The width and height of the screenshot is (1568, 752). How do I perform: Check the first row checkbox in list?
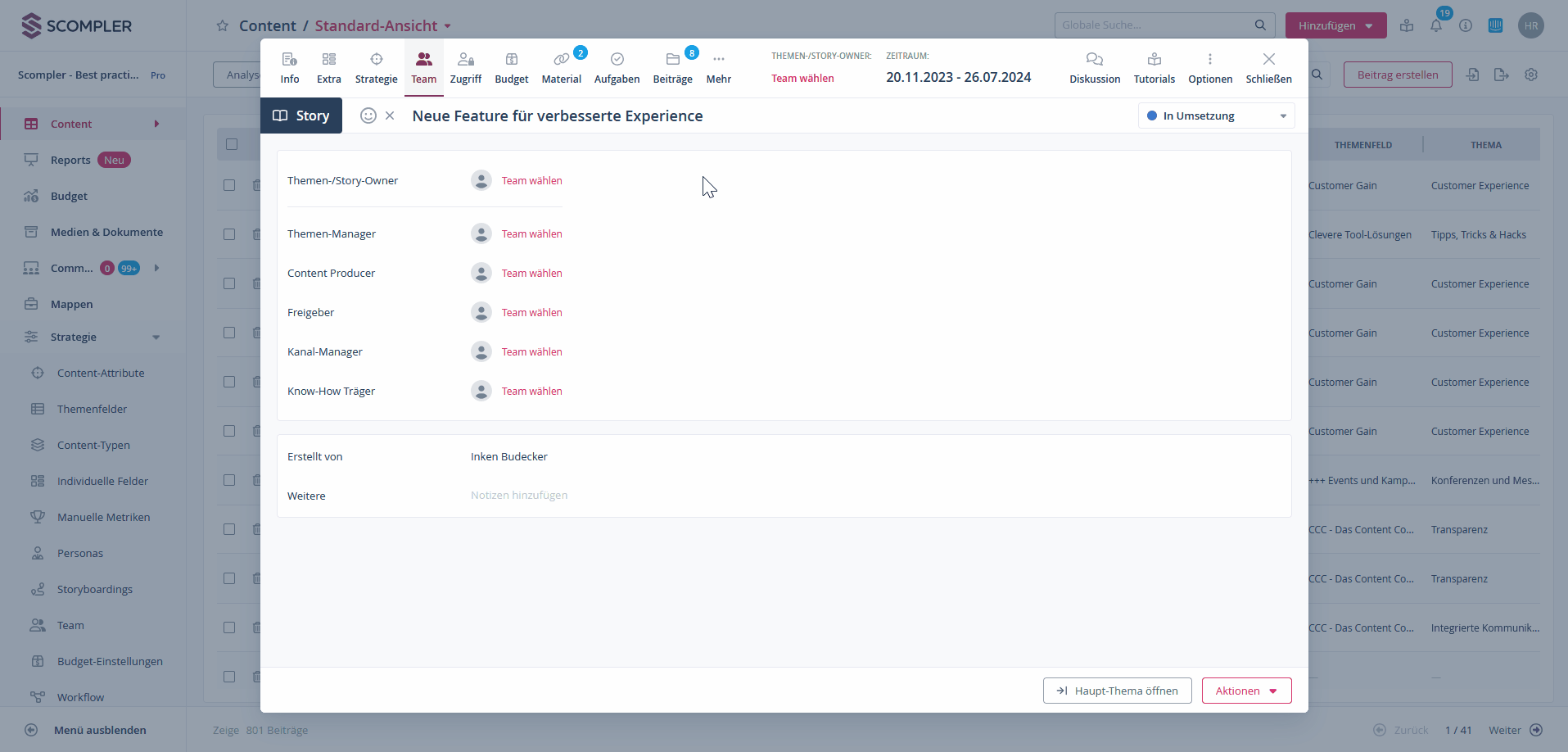click(230, 185)
